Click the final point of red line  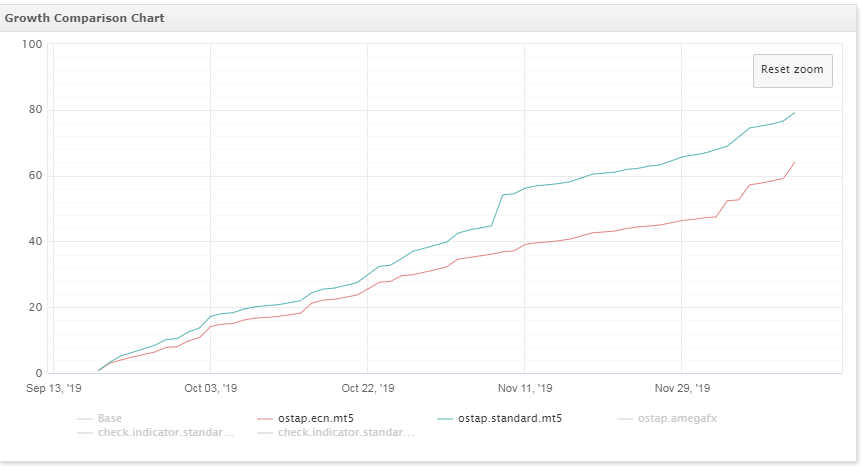(x=795, y=162)
